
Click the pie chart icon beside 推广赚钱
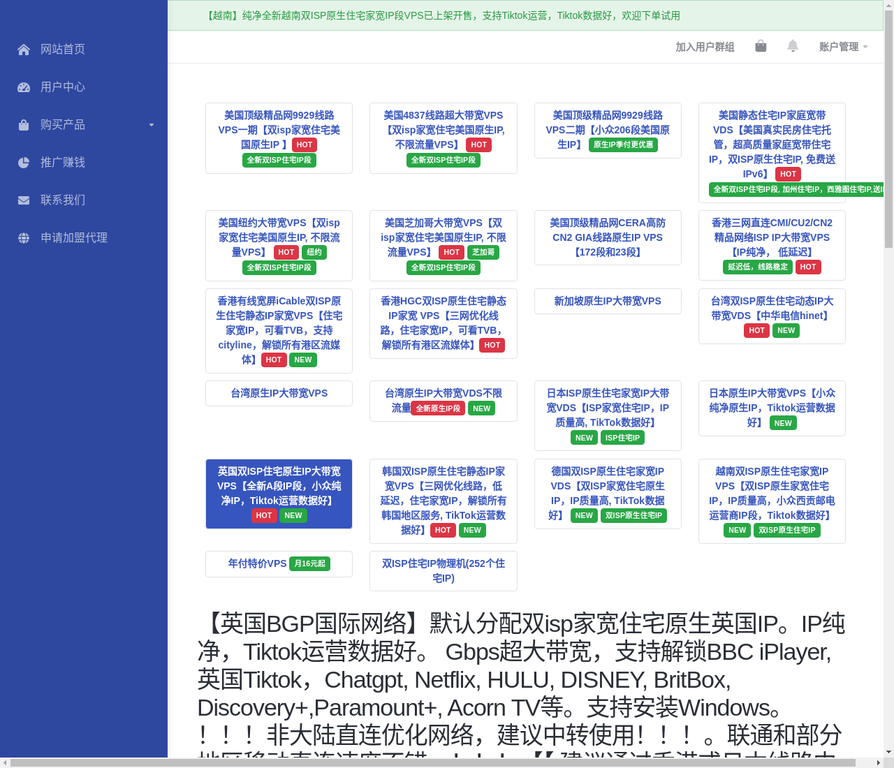coord(24,162)
